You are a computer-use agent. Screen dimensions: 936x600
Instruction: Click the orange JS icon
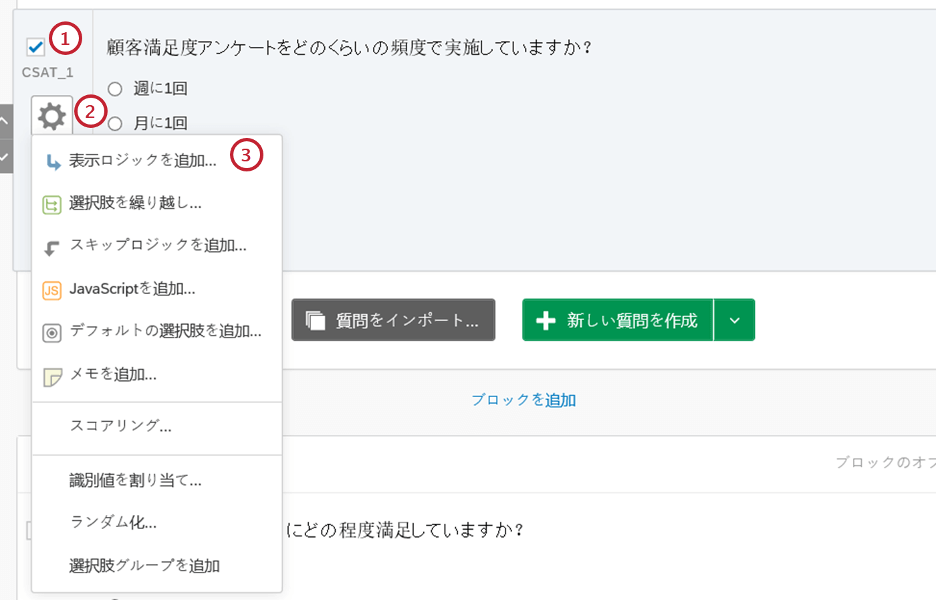coord(52,291)
